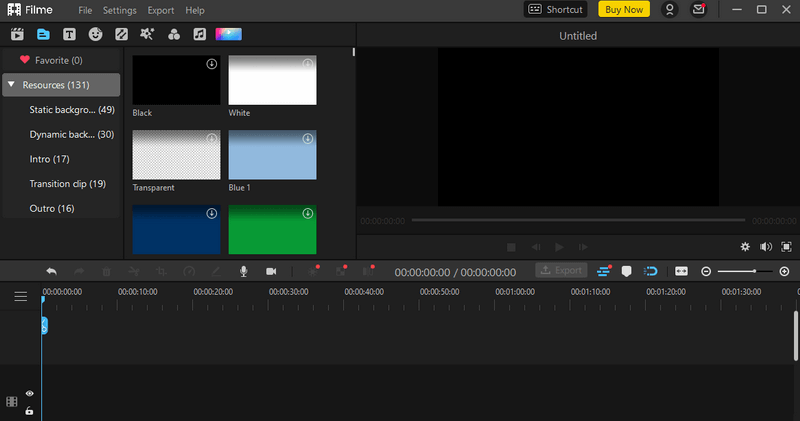The image size is (800, 421).
Task: Open the Filters three-circles icon
Action: pyautogui.click(x=174, y=34)
